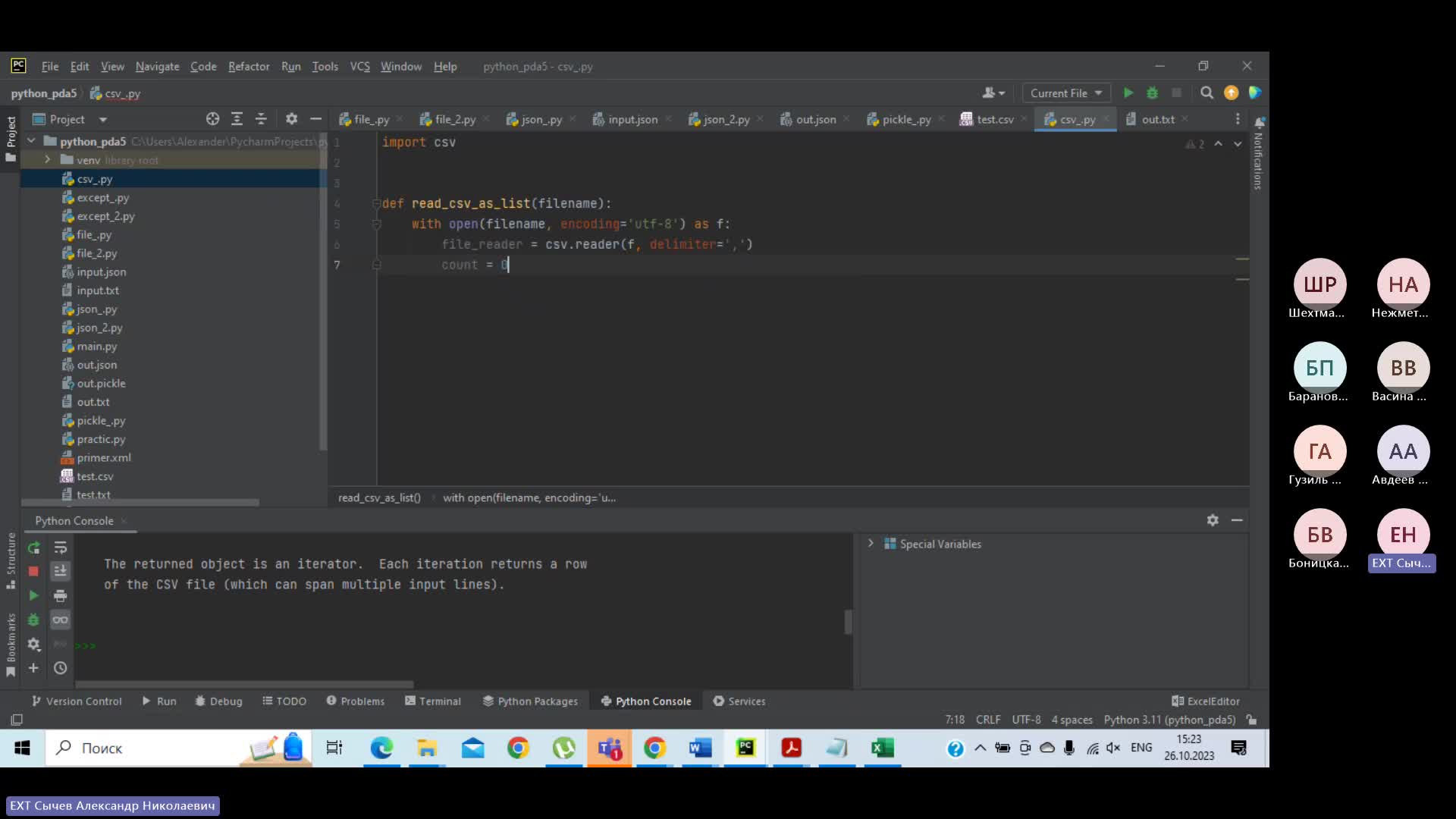Viewport: 1456px width, 819px height.
Task: Open Version Control tool window
Action: pos(77,701)
